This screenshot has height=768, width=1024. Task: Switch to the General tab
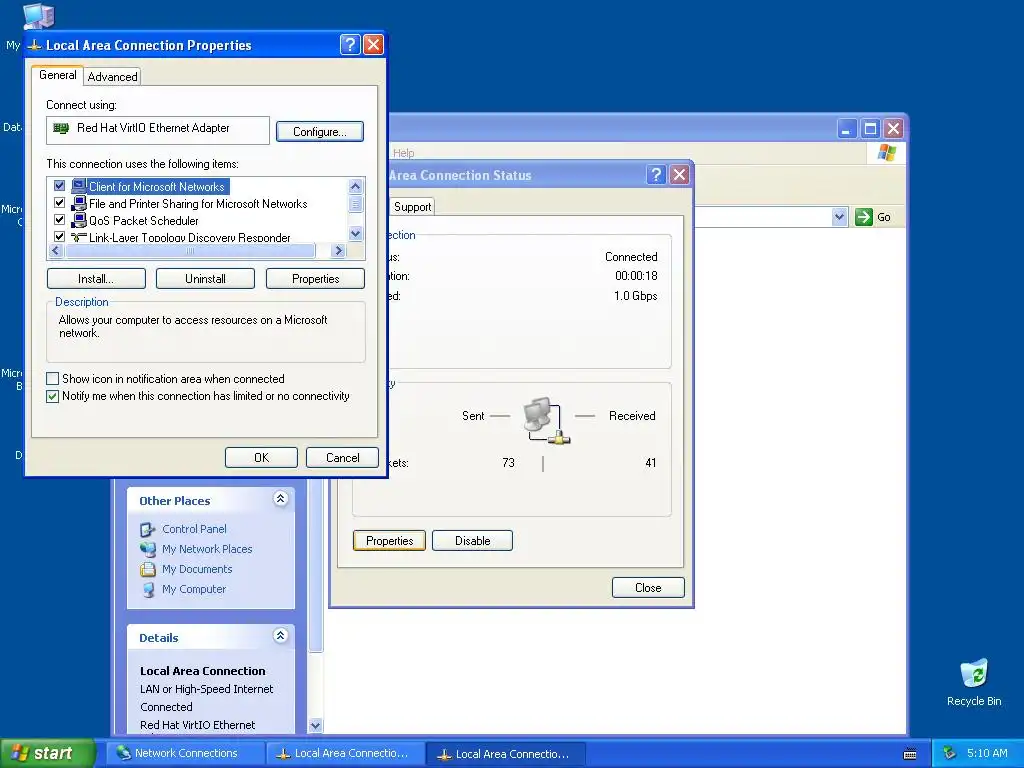57,75
